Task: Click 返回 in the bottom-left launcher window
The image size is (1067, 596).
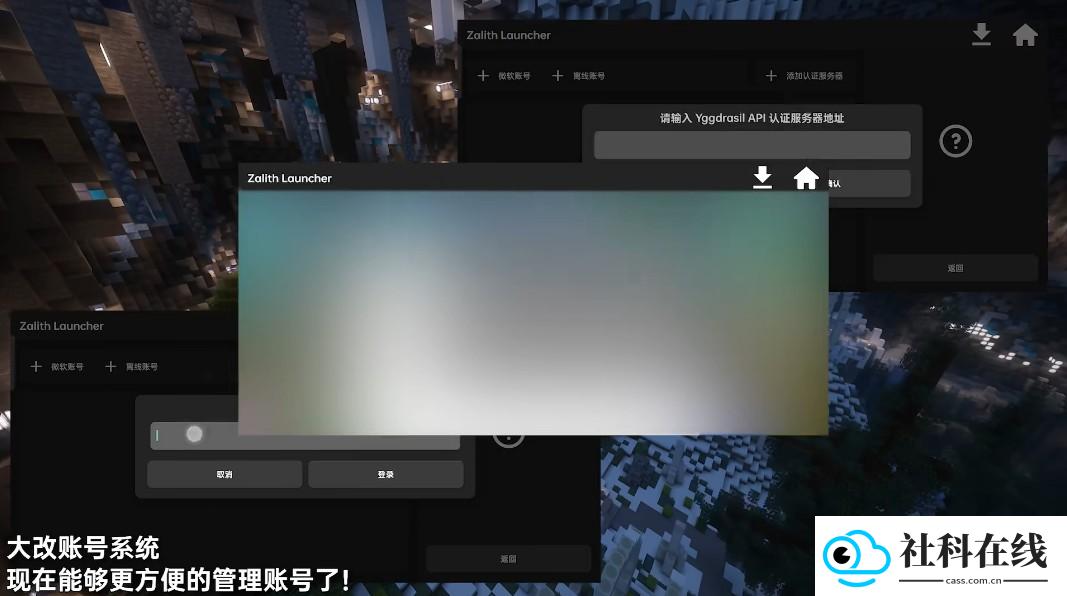Action: 508,559
